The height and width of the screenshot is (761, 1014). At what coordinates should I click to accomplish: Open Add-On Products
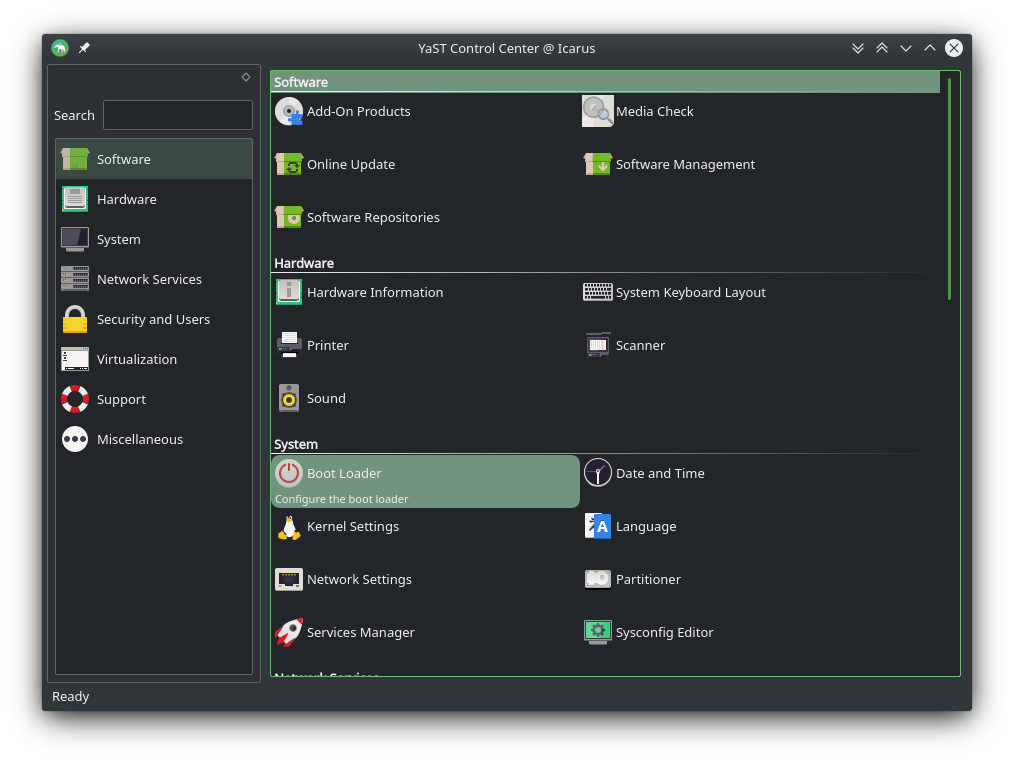point(357,111)
